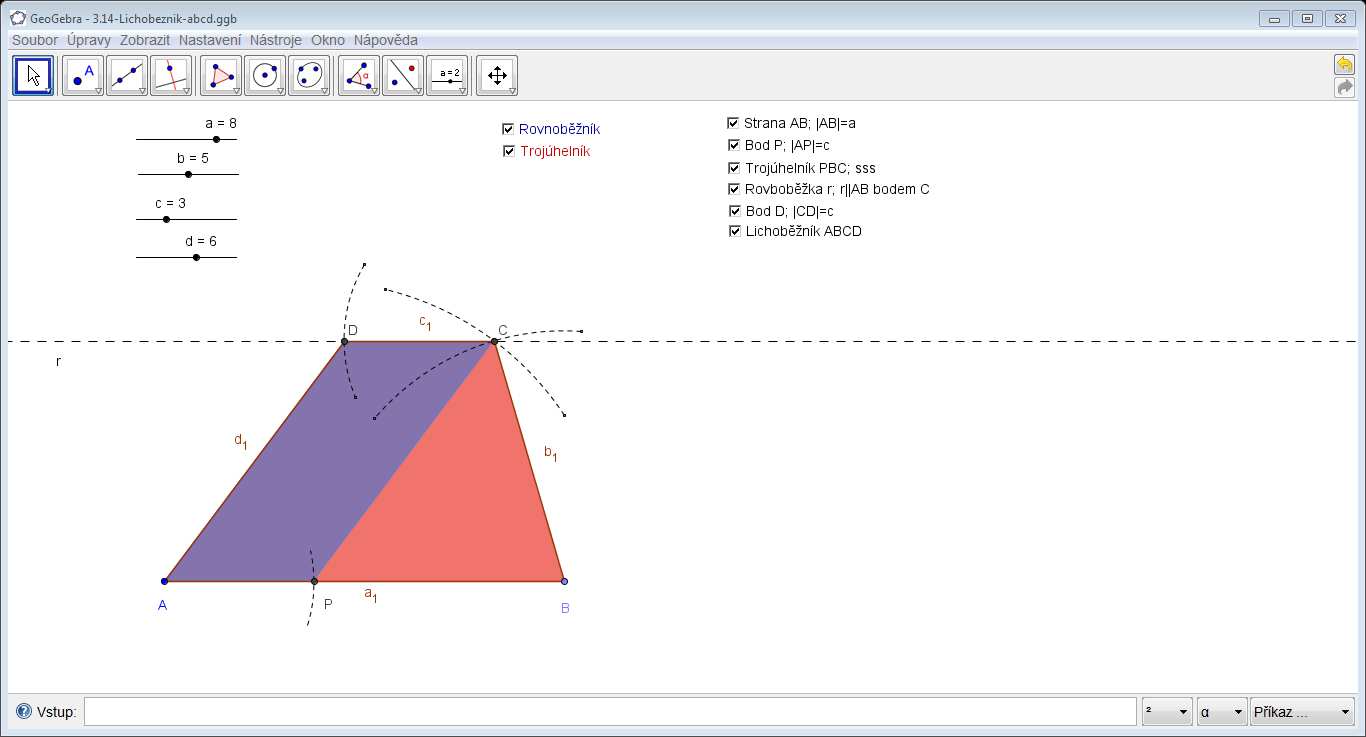Expand the Circle tool dropdown arrow

pyautogui.click(x=281, y=91)
